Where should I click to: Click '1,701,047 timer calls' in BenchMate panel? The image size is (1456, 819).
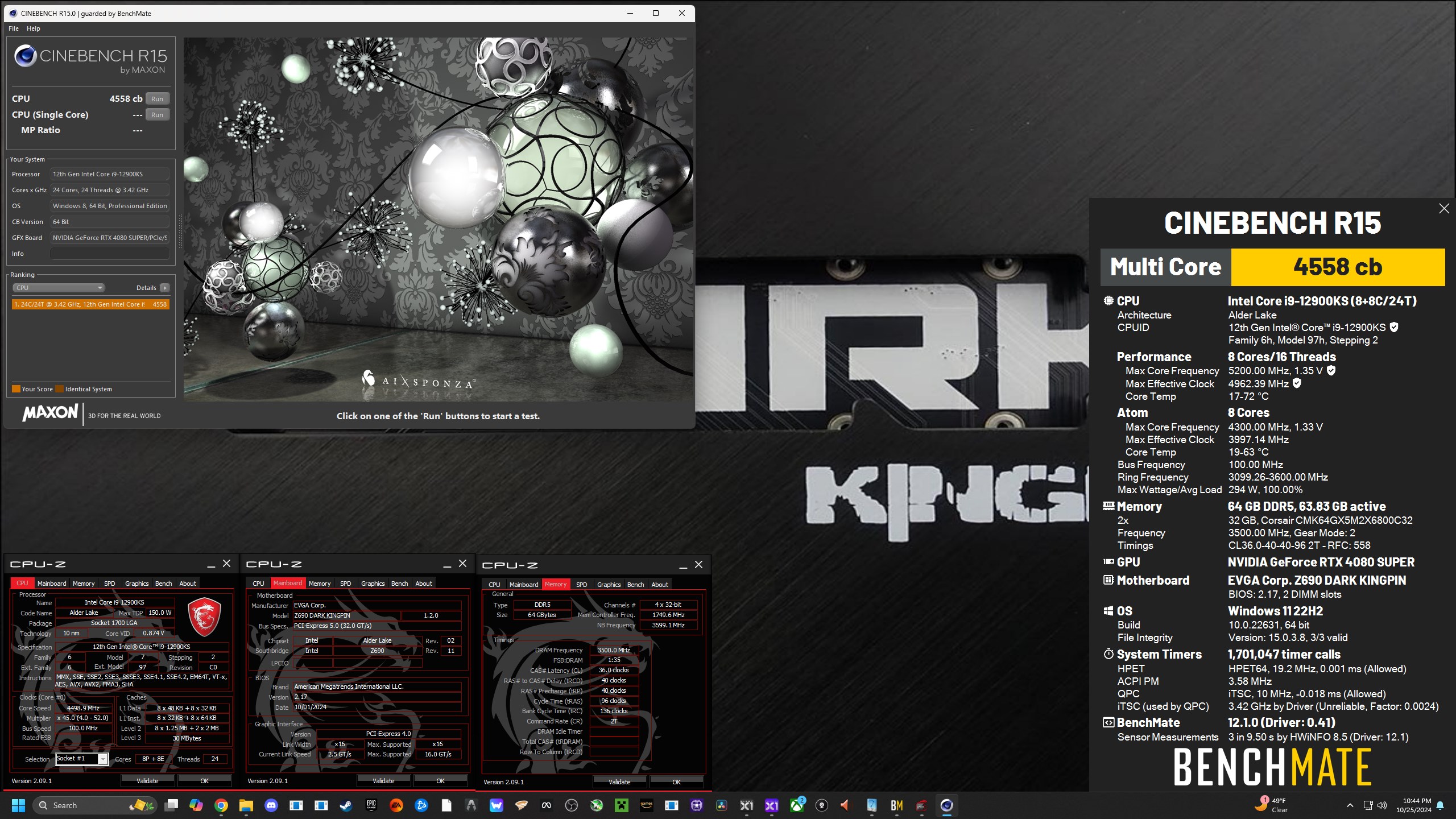tap(1284, 655)
